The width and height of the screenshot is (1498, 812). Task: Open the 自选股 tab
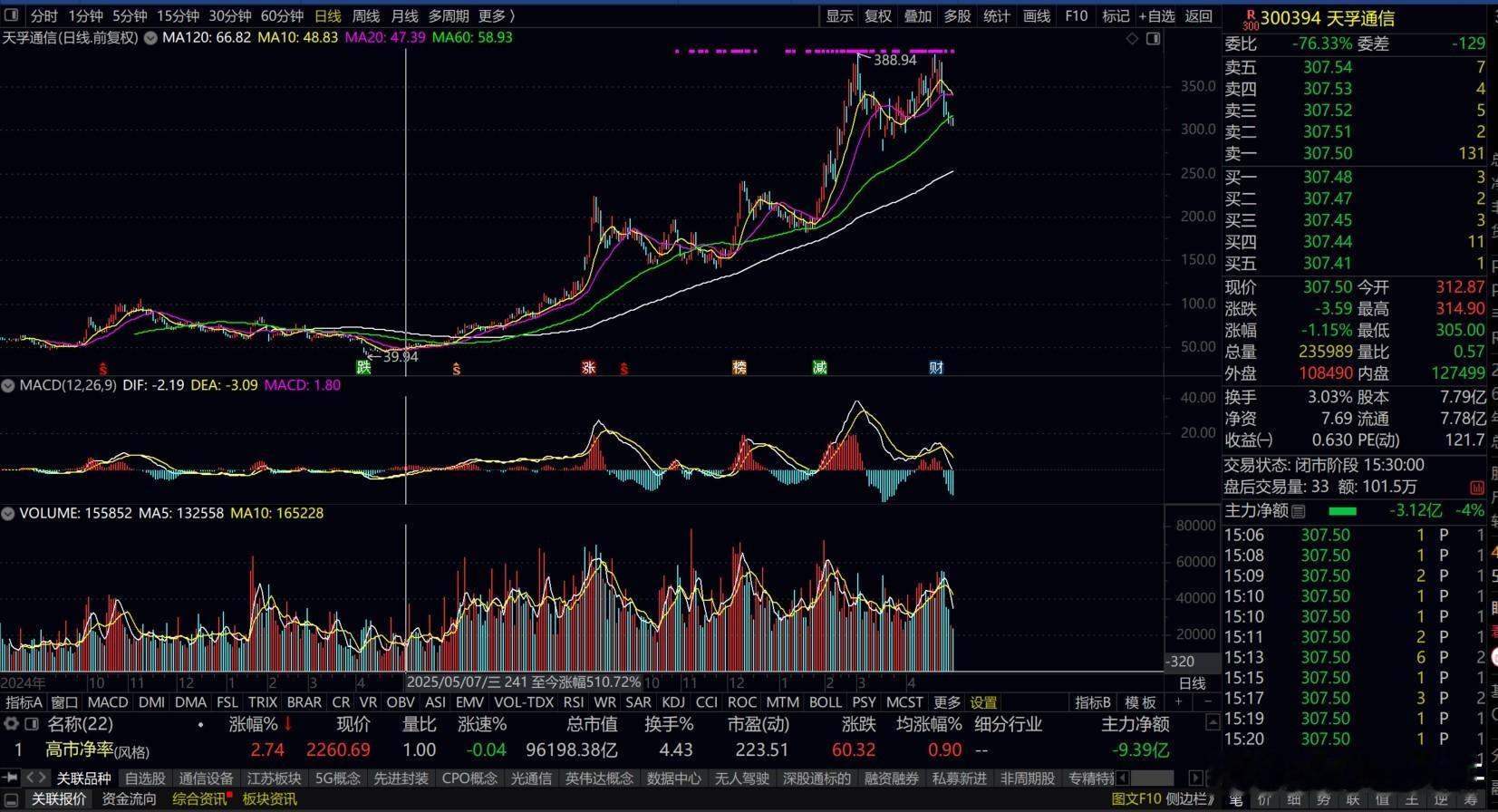click(145, 778)
